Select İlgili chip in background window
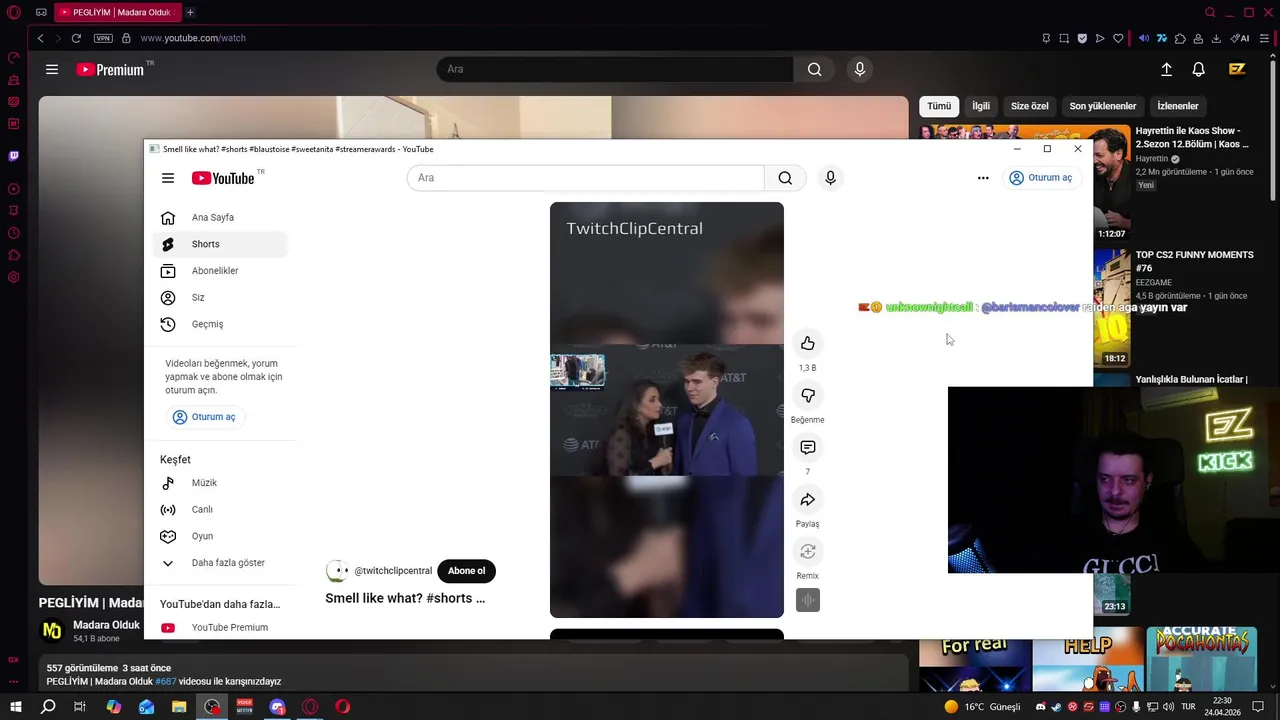Viewport: 1280px width, 720px height. click(981, 106)
